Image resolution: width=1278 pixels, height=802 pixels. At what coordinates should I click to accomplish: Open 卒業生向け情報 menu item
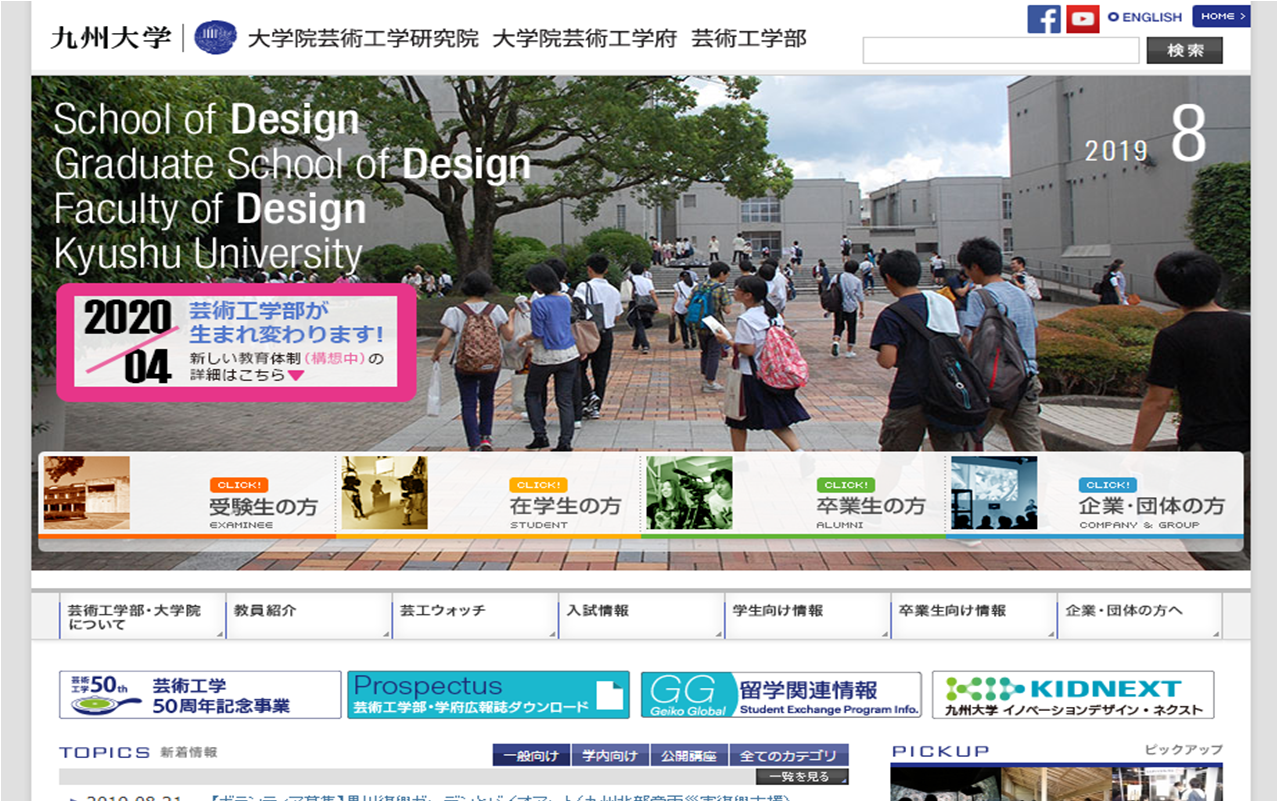coord(973,617)
